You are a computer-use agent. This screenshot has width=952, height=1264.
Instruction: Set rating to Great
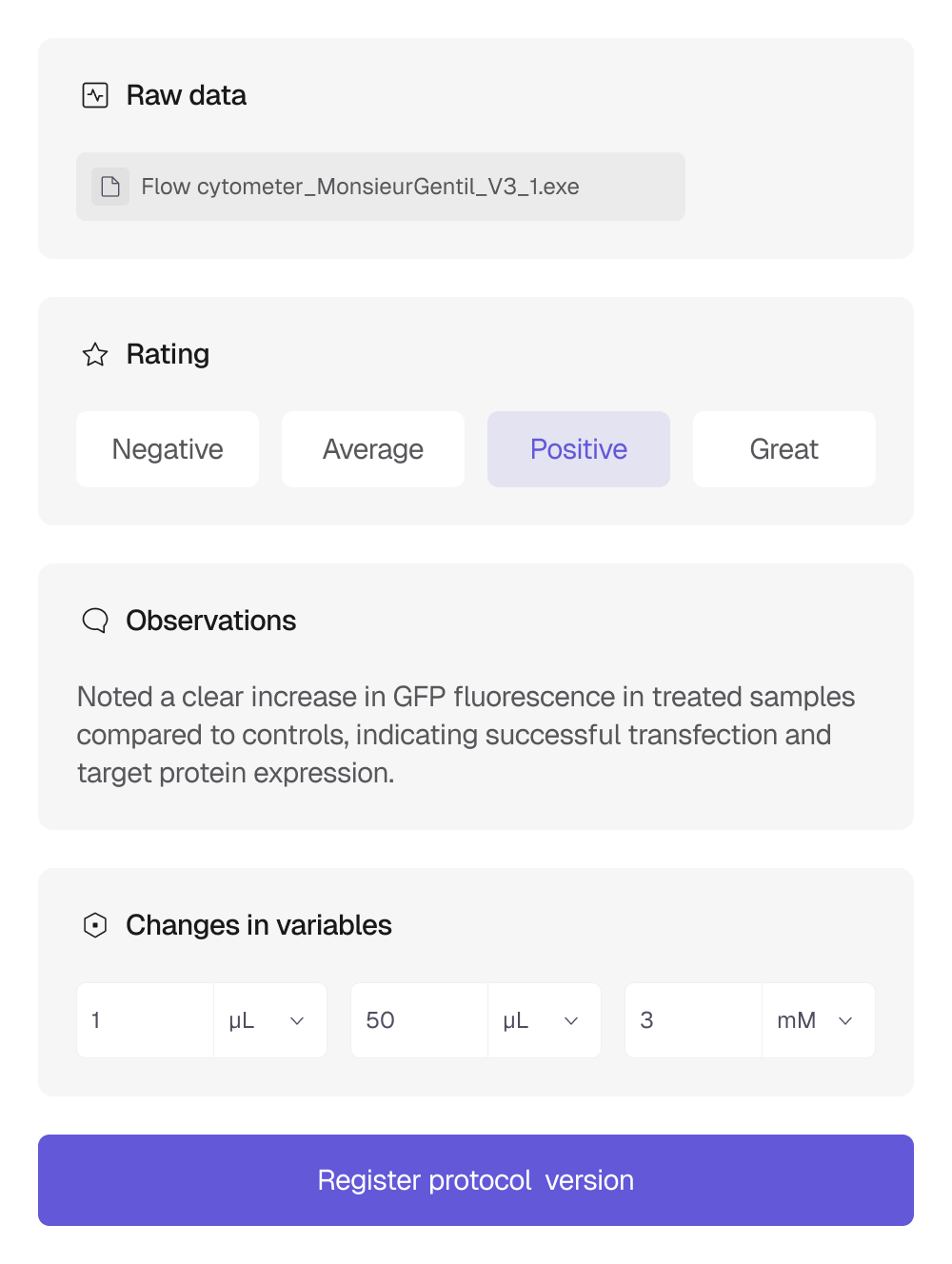pos(784,449)
